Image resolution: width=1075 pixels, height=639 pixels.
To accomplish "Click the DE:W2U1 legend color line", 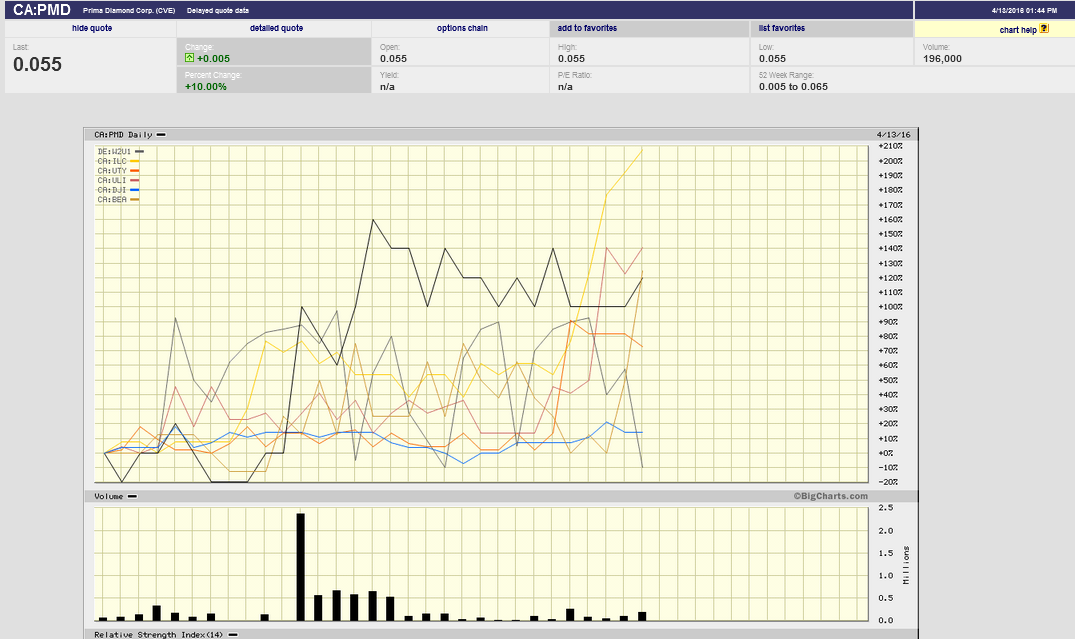I will tap(139, 152).
